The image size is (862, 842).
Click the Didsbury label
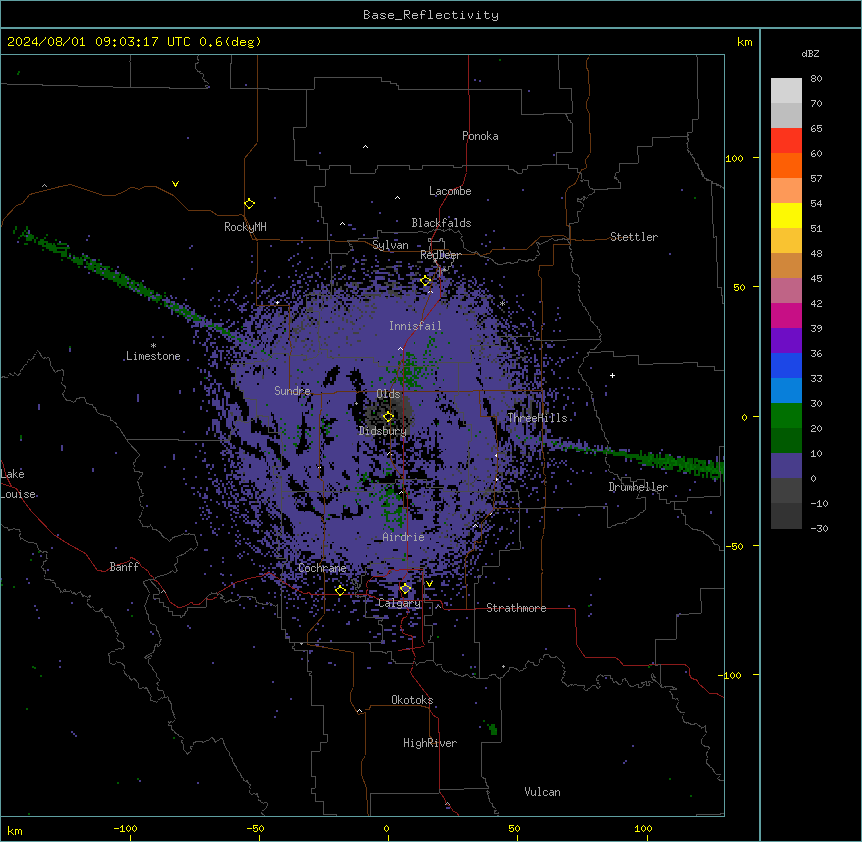(x=383, y=431)
